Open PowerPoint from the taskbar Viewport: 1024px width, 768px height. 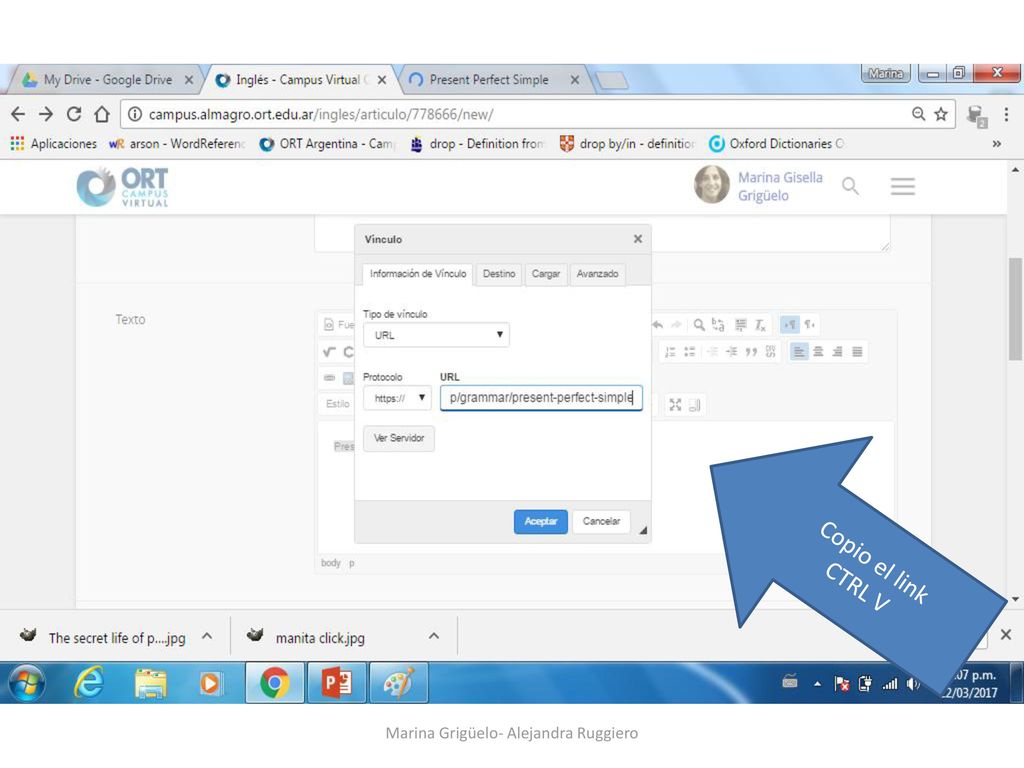336,683
